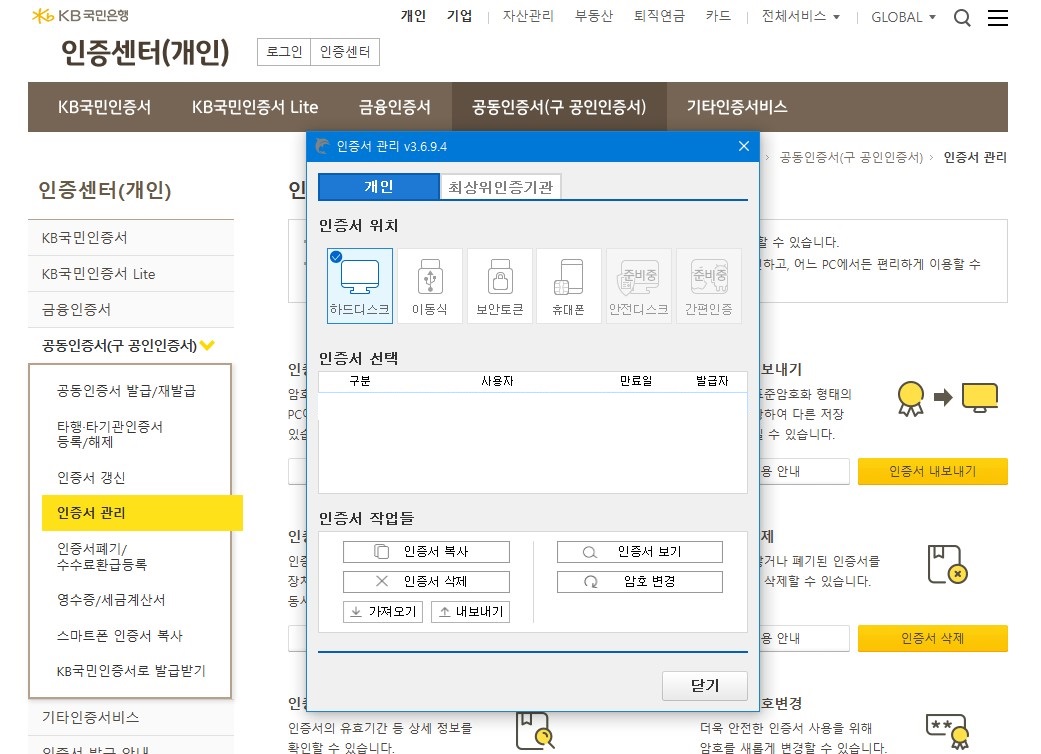Open 영수증/세금계산서 sidebar item
1041x754 pixels.
pos(111,600)
